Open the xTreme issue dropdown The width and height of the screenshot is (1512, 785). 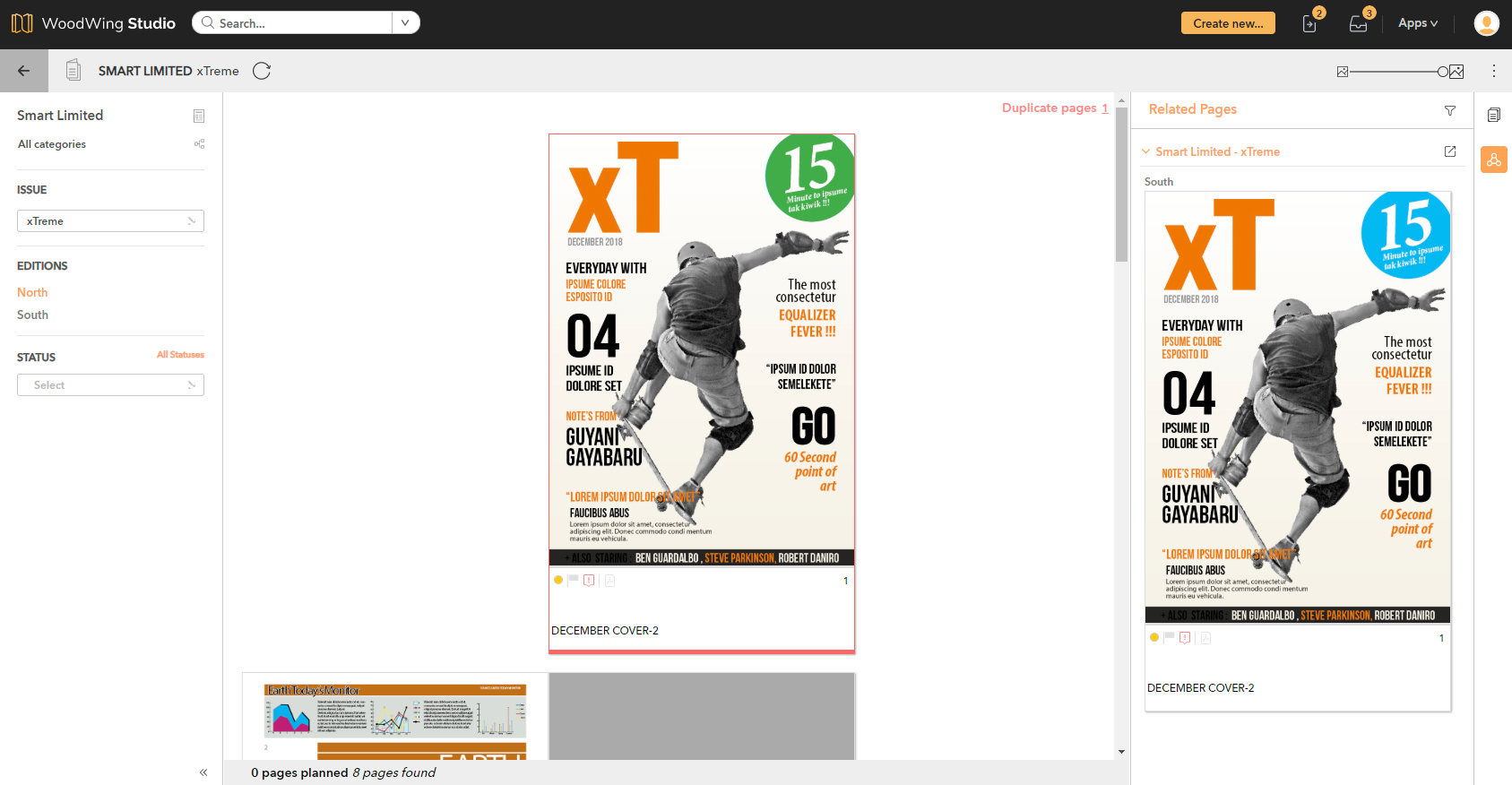click(110, 221)
